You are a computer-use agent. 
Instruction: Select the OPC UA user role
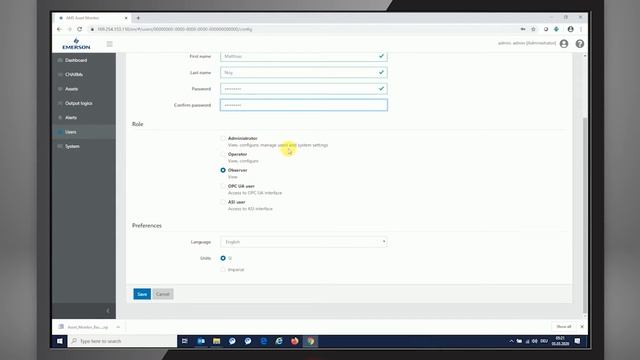tap(223, 186)
